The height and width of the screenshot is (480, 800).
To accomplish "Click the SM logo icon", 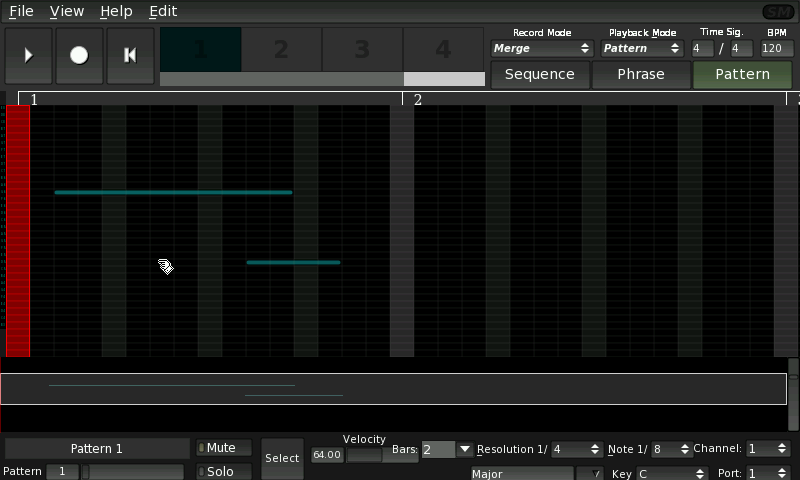I will [778, 11].
